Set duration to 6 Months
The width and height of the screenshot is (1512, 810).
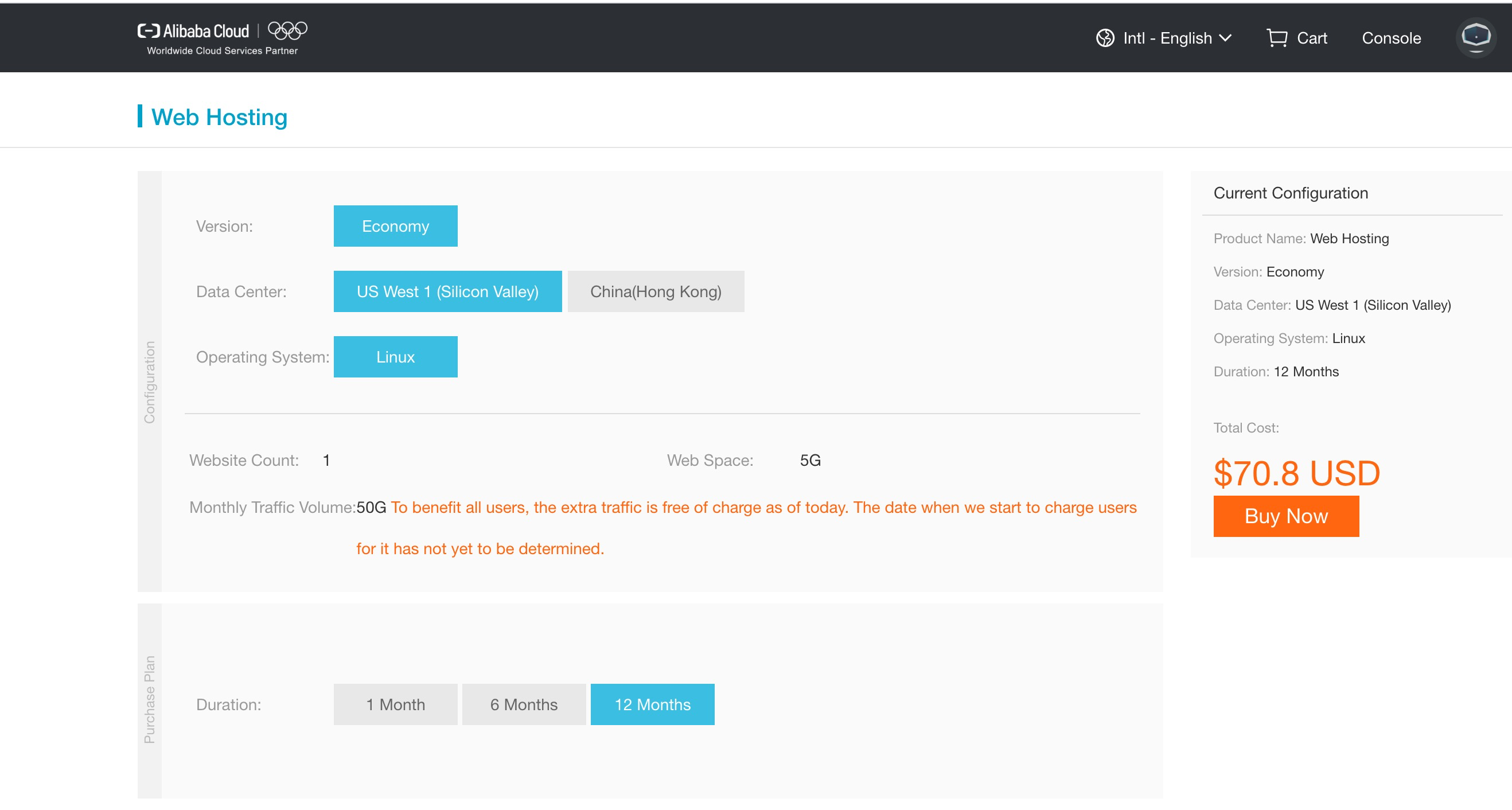pos(524,704)
